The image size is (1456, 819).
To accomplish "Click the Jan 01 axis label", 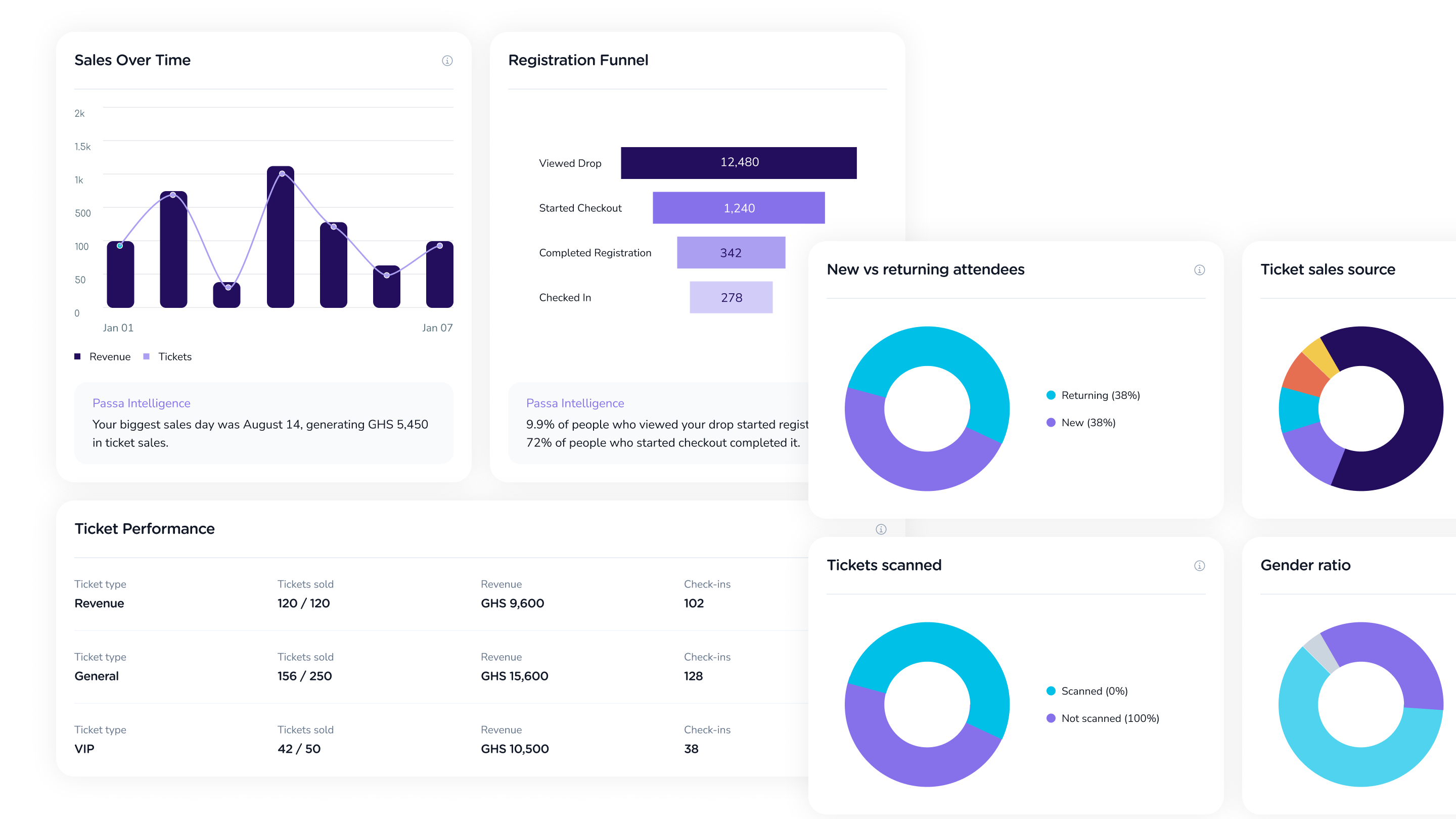I will (x=118, y=328).
